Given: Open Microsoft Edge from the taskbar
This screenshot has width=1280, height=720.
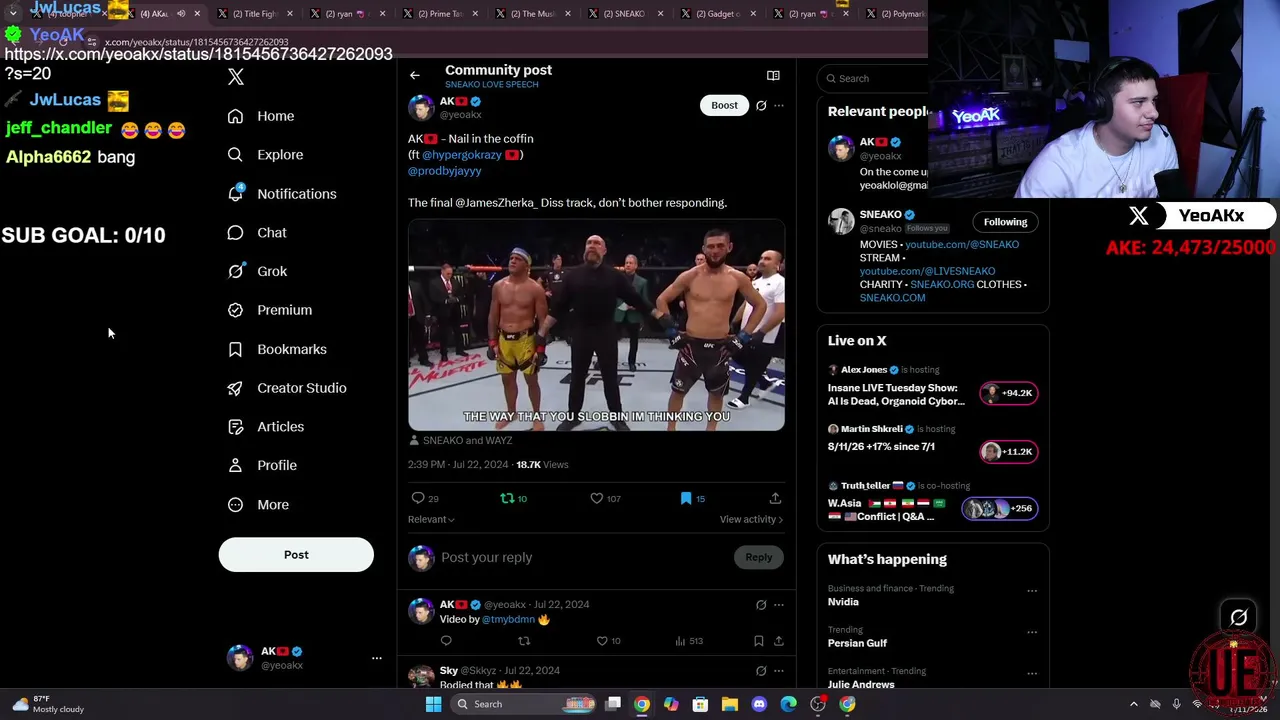Looking at the screenshot, I should coord(789,704).
